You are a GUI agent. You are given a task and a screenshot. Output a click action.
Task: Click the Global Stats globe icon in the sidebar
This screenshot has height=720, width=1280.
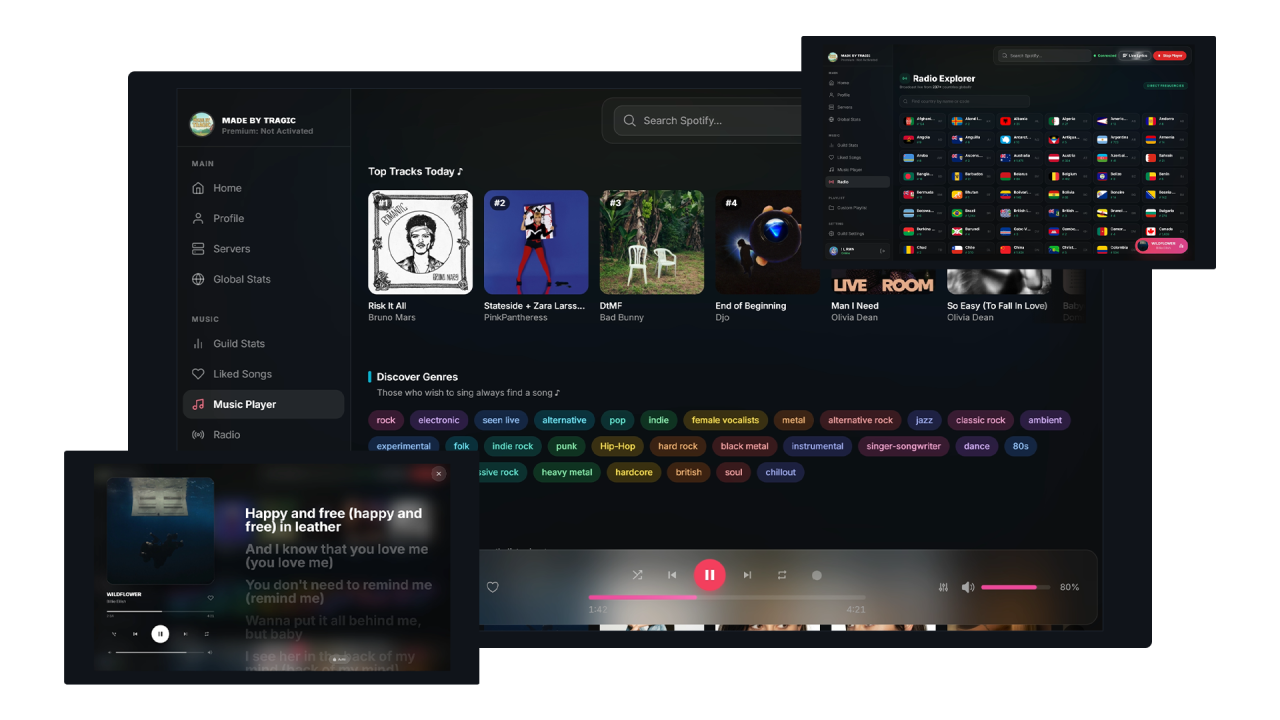click(198, 279)
